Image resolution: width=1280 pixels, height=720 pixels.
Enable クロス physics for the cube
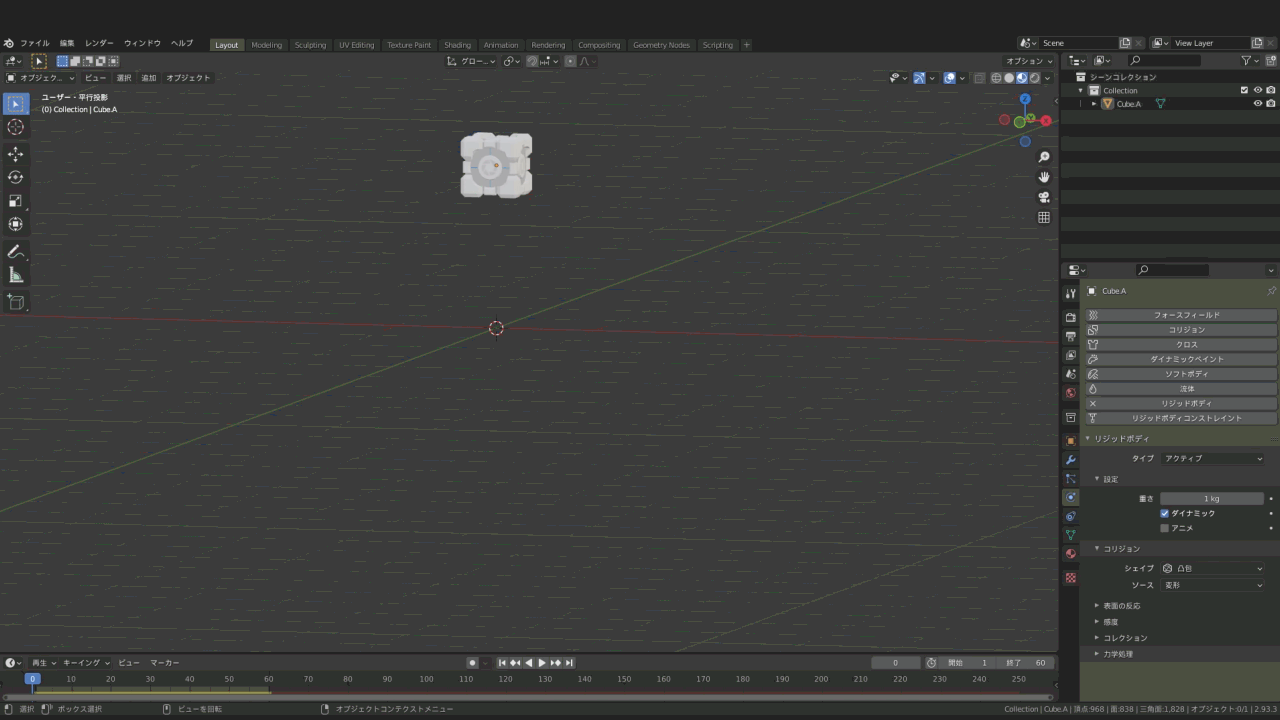(x=1186, y=344)
